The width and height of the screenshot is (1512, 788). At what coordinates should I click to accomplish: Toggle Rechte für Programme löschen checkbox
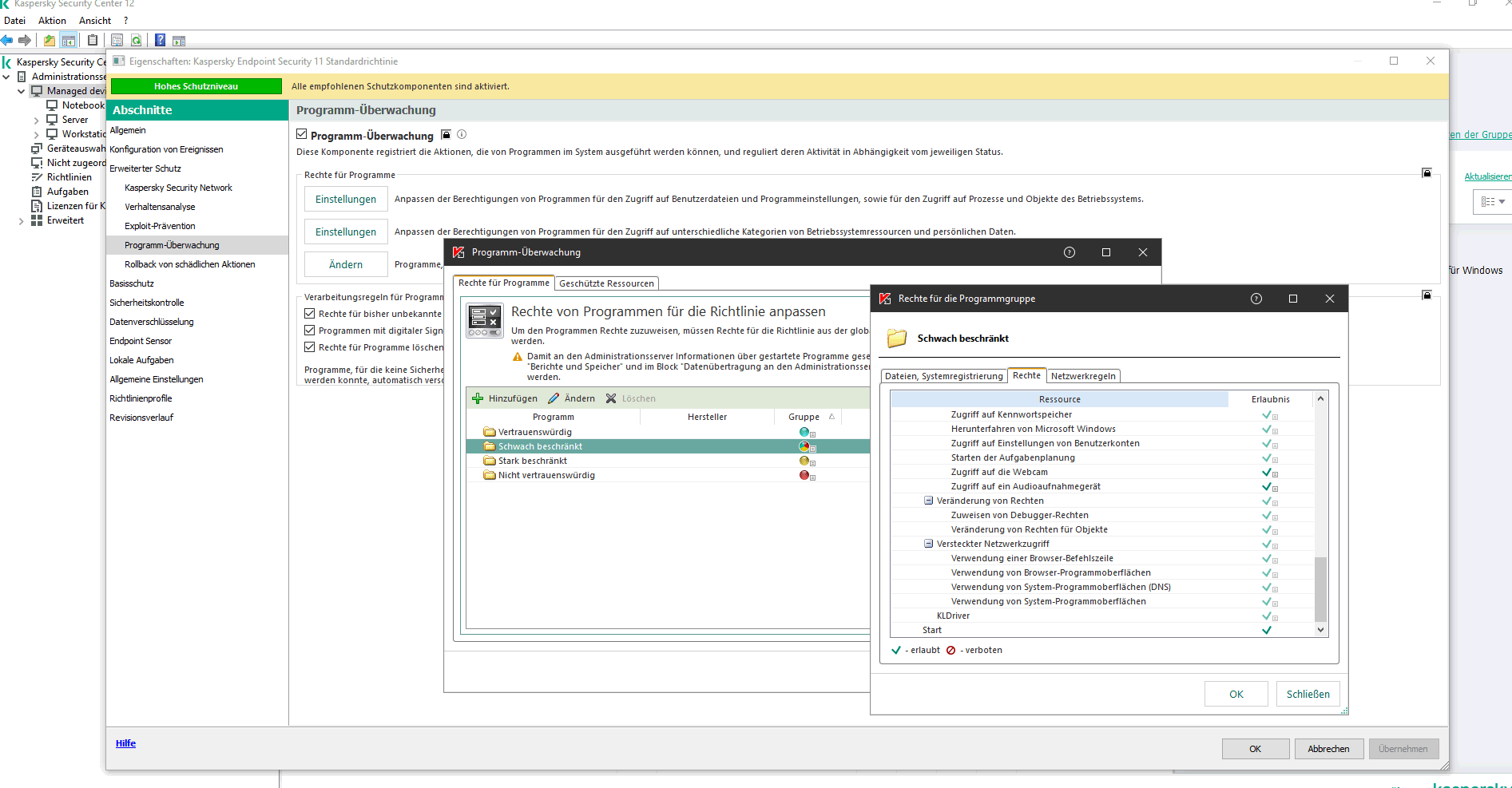click(310, 347)
